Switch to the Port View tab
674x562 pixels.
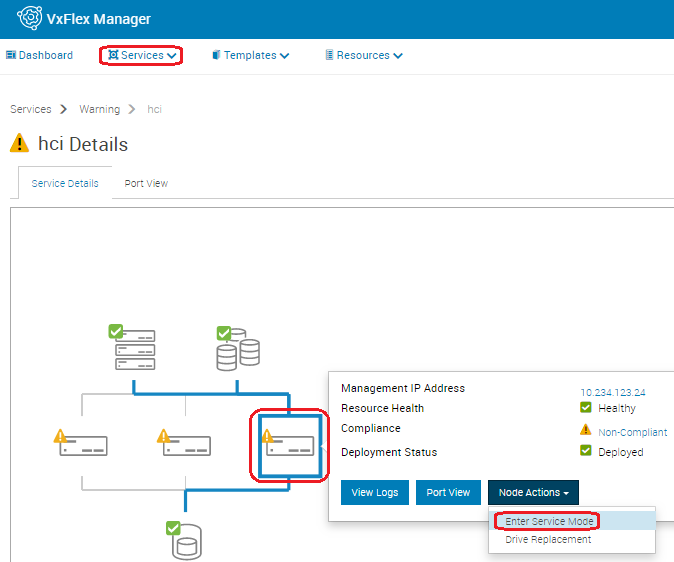pos(146,183)
